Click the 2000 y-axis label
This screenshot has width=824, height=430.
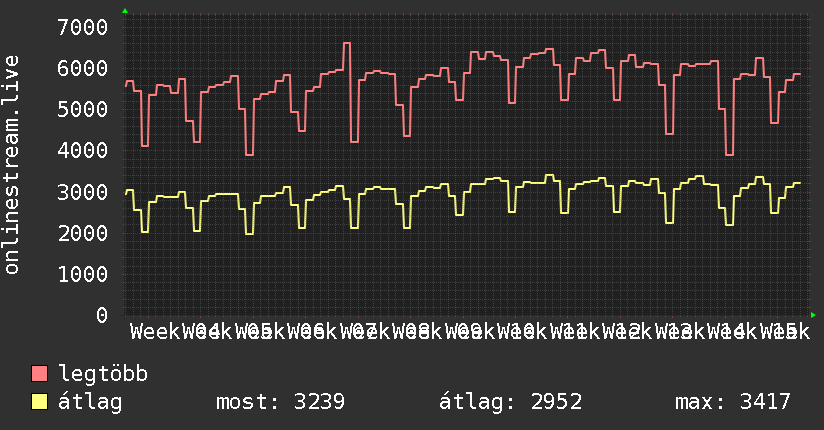83,233
